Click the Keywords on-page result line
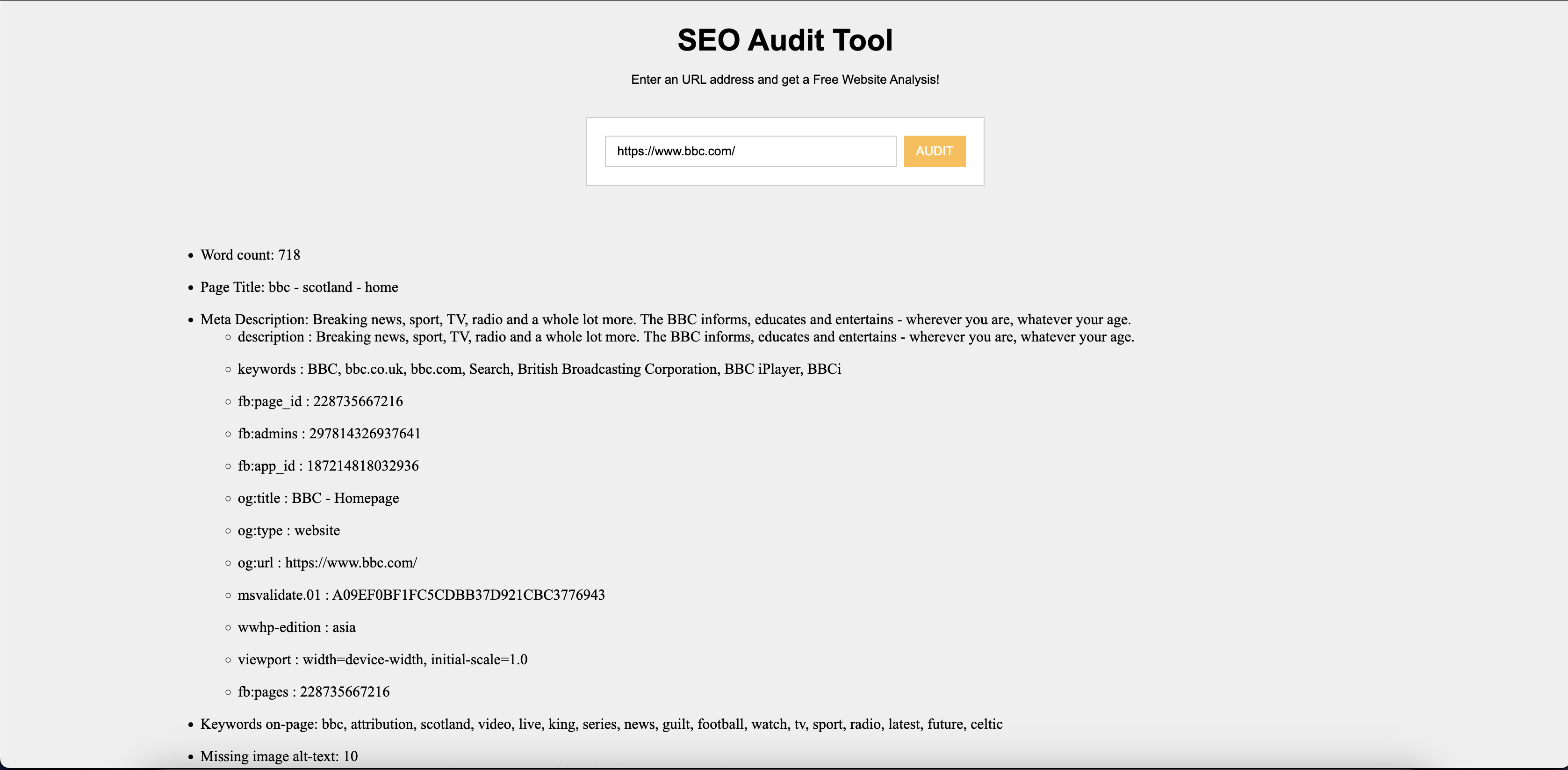The height and width of the screenshot is (770, 1568). 601,724
